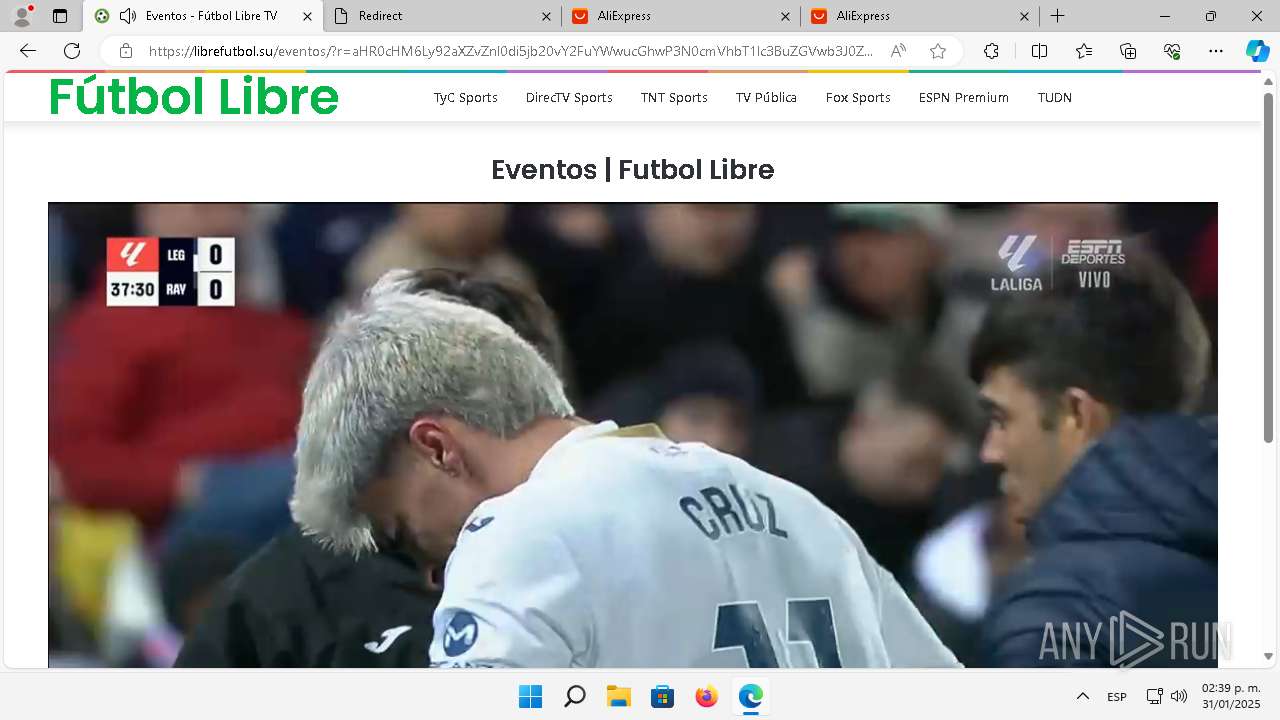View site information lock icon
Screen dimensions: 1280x720
click(x=125, y=51)
